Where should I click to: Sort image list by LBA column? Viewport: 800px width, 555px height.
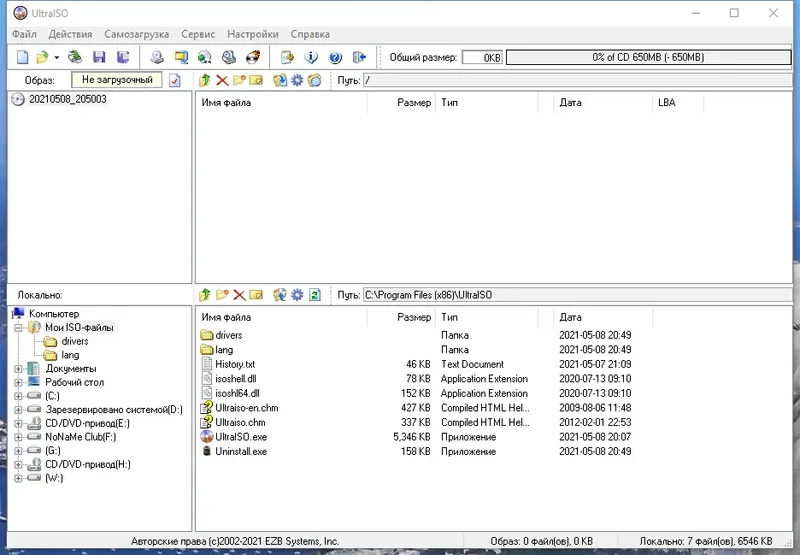[678, 103]
